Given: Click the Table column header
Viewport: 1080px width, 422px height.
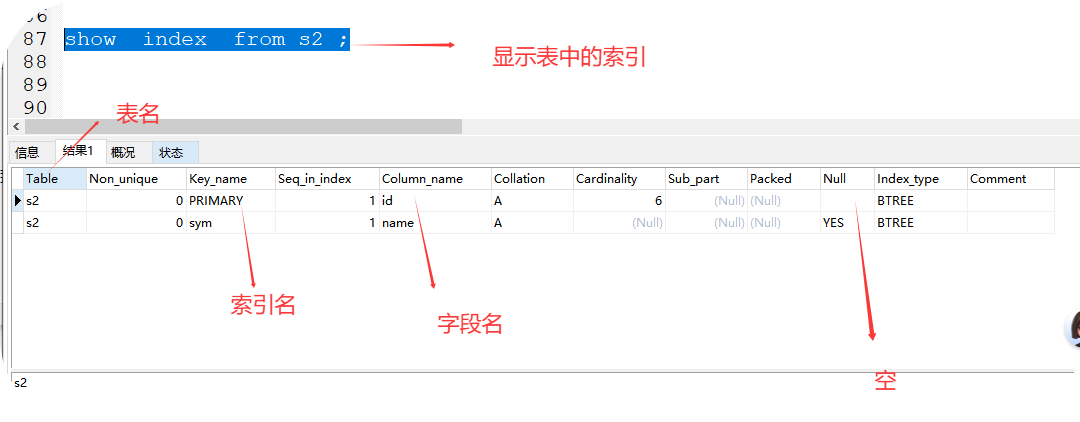Looking at the screenshot, I should [x=54, y=178].
